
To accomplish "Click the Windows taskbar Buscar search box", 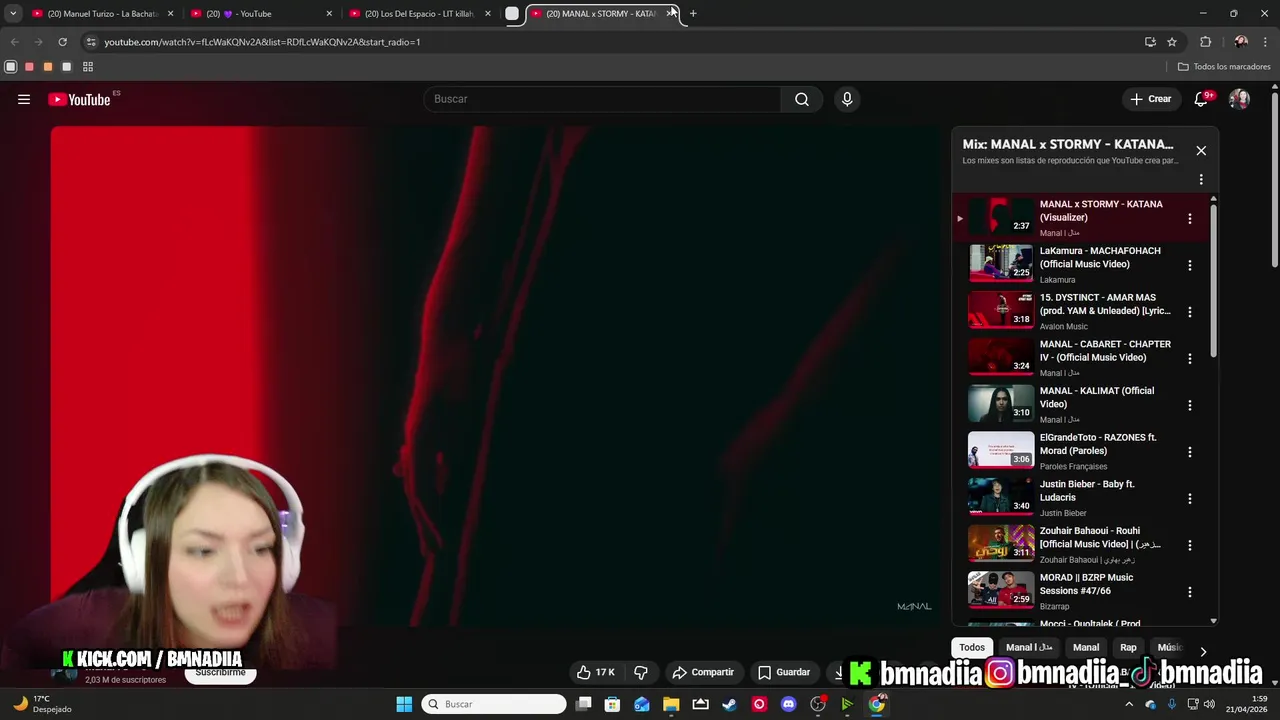I will pyautogui.click(x=494, y=704).
